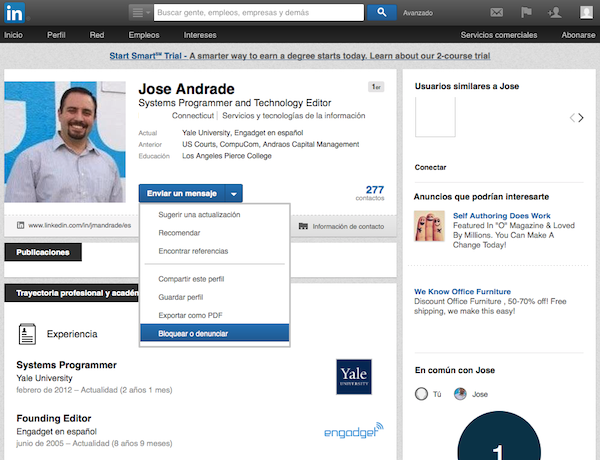Image resolution: width=600 pixels, height=460 pixels.
Task: Show previous similar users arrow
Action: point(572,117)
